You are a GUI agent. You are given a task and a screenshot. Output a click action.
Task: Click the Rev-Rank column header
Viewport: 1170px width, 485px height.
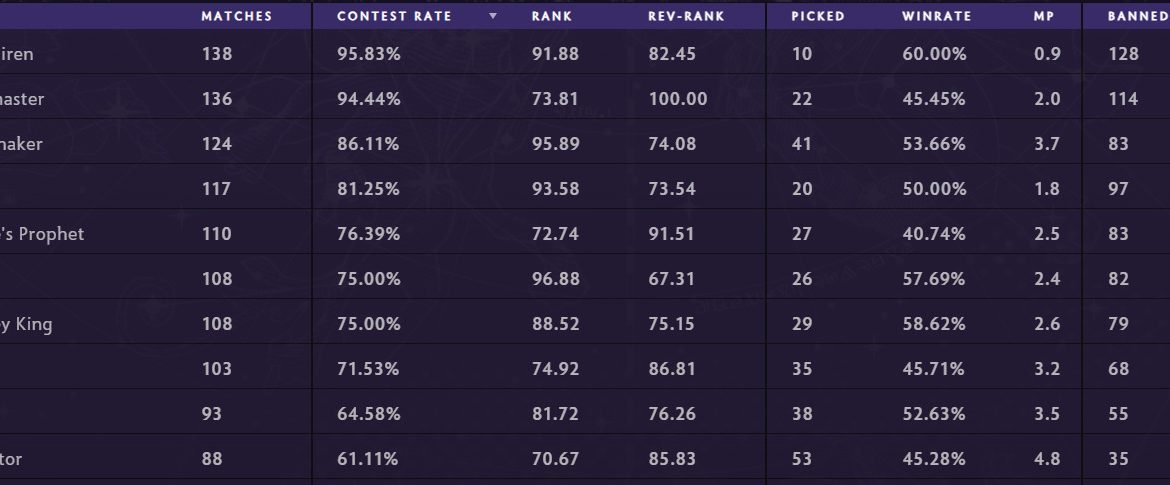[686, 16]
